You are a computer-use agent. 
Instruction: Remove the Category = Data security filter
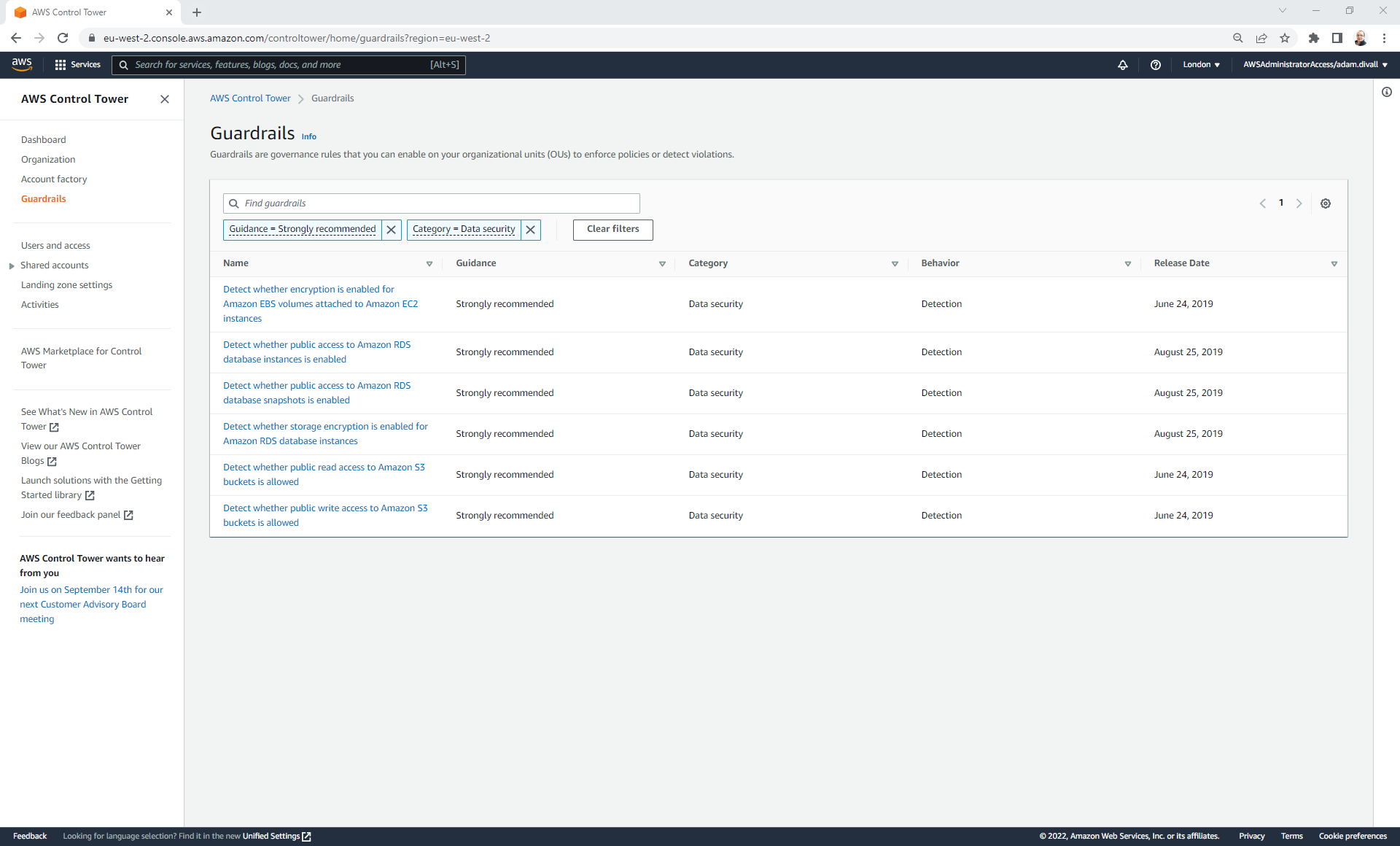(531, 230)
